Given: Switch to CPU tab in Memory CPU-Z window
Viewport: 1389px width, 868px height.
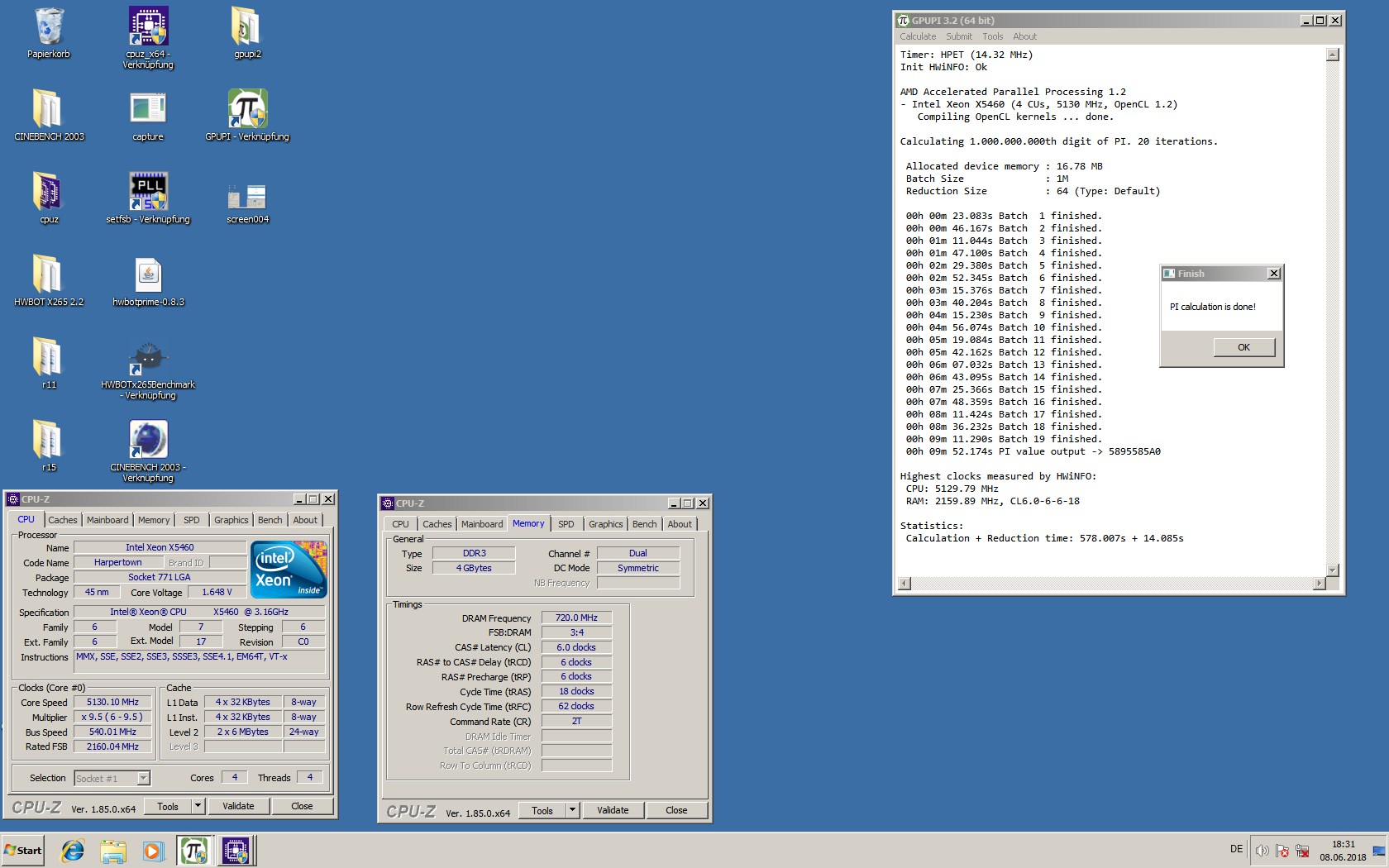Looking at the screenshot, I should [401, 524].
